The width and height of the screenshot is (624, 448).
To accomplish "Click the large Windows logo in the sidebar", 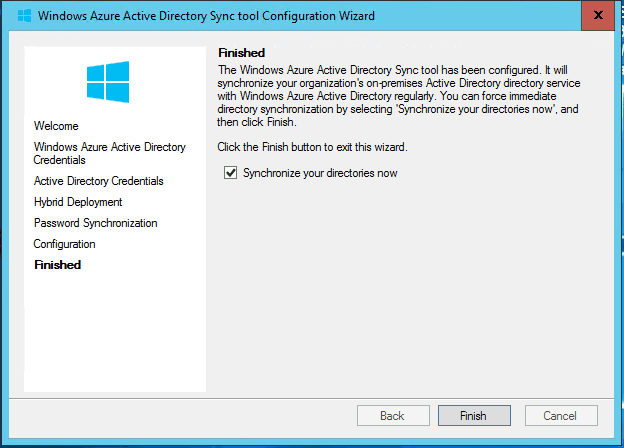I will 108,82.
